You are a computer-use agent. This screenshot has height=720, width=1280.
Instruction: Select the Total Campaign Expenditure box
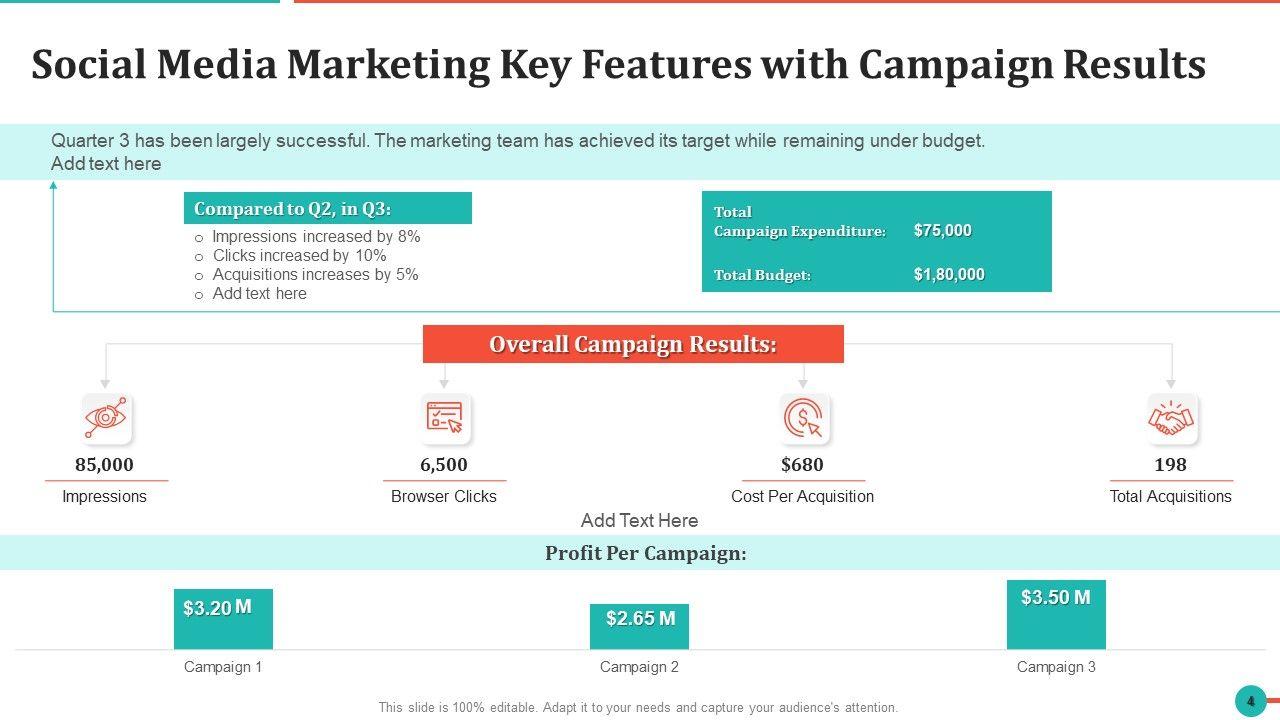pyautogui.click(x=876, y=241)
